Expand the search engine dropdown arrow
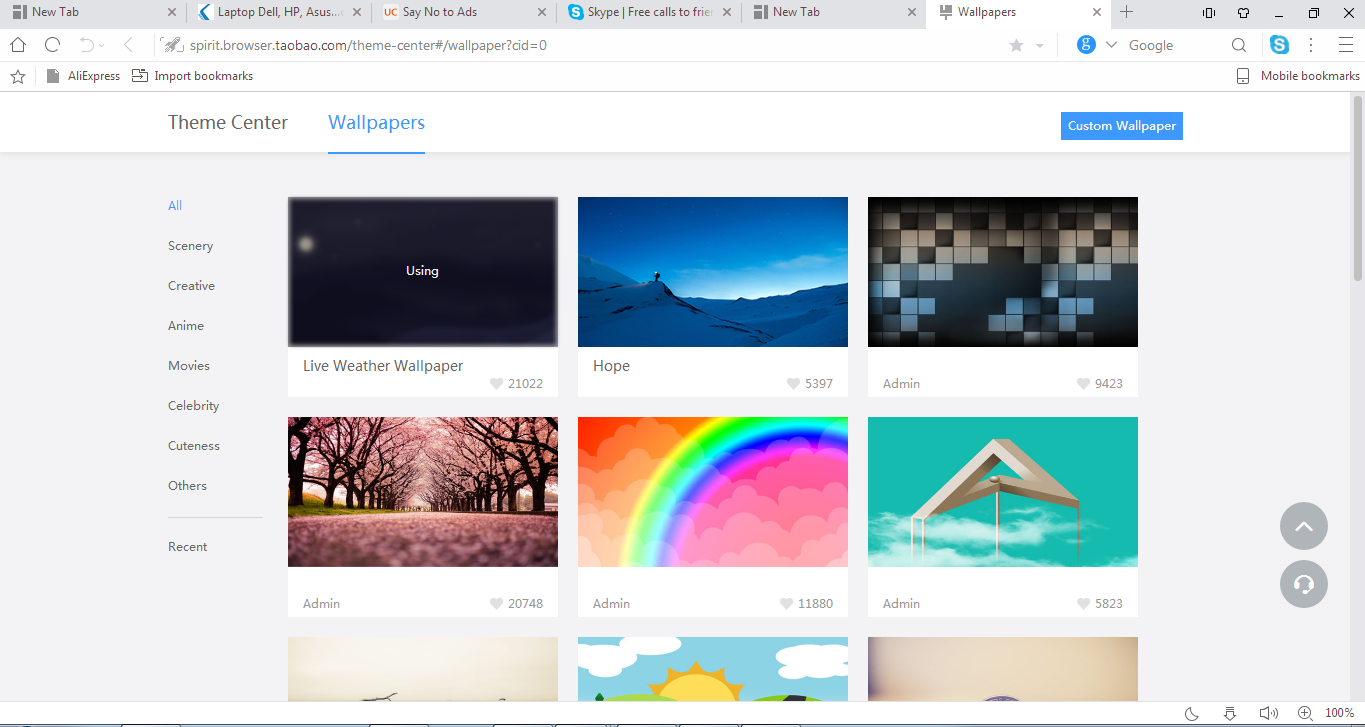The image size is (1365, 727). [1111, 45]
